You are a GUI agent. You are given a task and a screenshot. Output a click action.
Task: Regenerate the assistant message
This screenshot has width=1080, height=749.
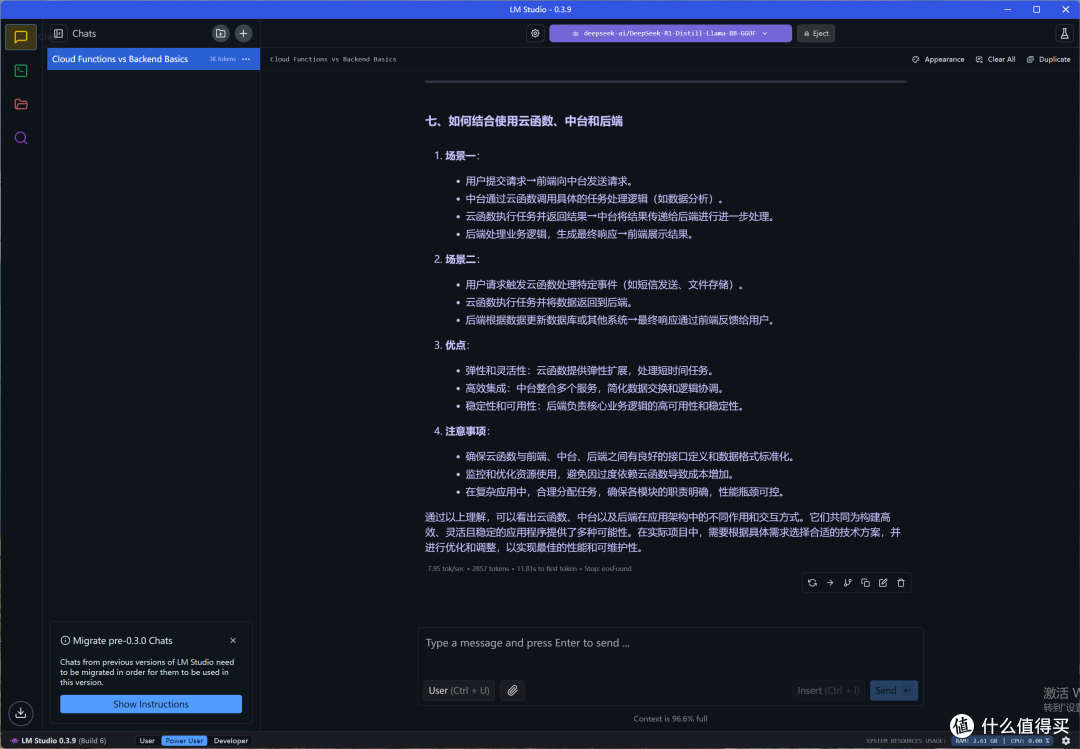812,582
